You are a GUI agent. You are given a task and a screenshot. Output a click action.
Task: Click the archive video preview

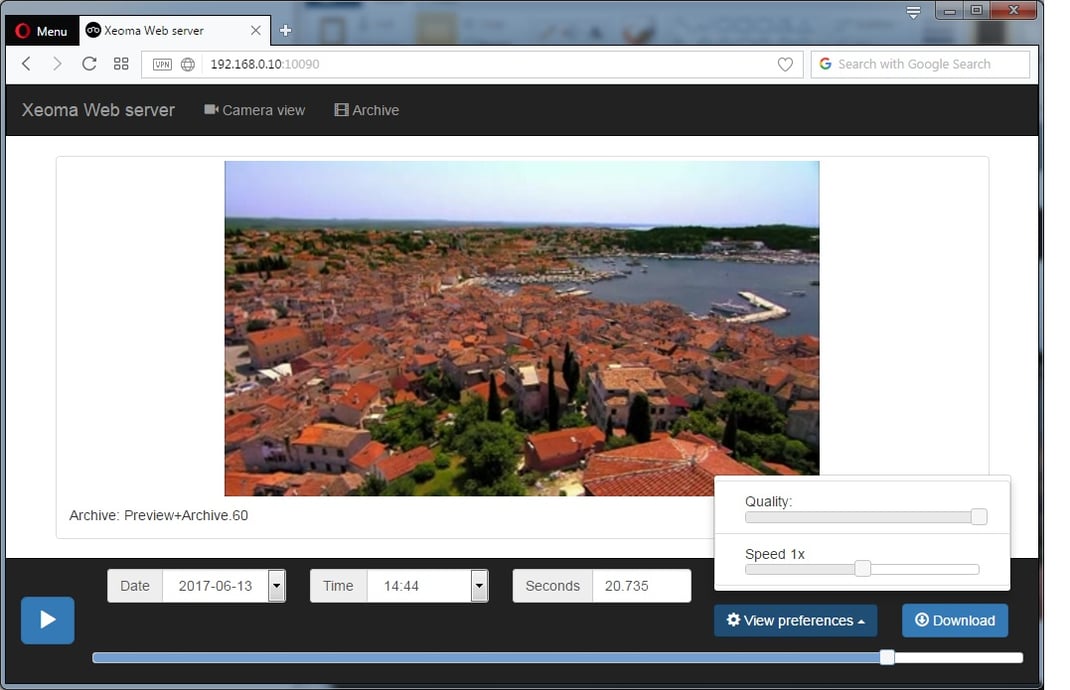click(522, 328)
